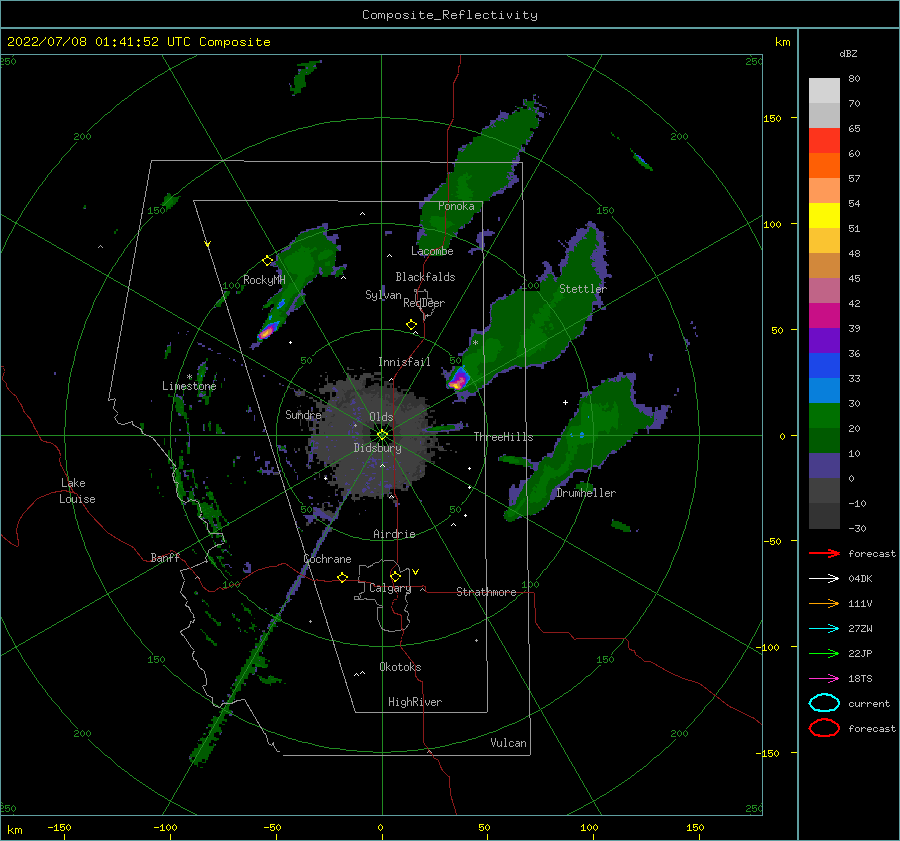Pick the bright green 20-30 dBZ swatch
Viewport: 900px width, 841px height.
[824, 415]
